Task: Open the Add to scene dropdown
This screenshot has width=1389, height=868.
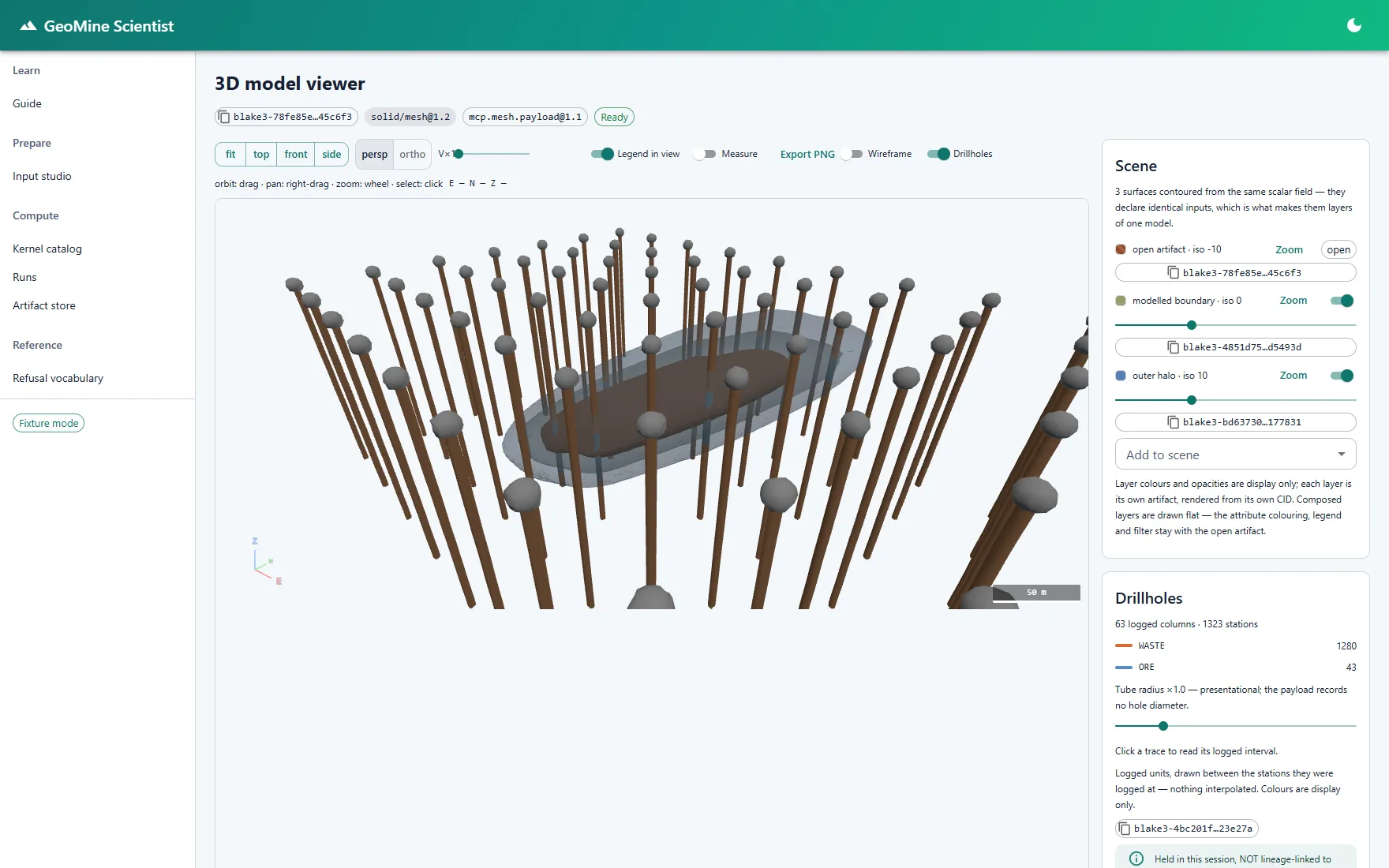Action: 1235,455
